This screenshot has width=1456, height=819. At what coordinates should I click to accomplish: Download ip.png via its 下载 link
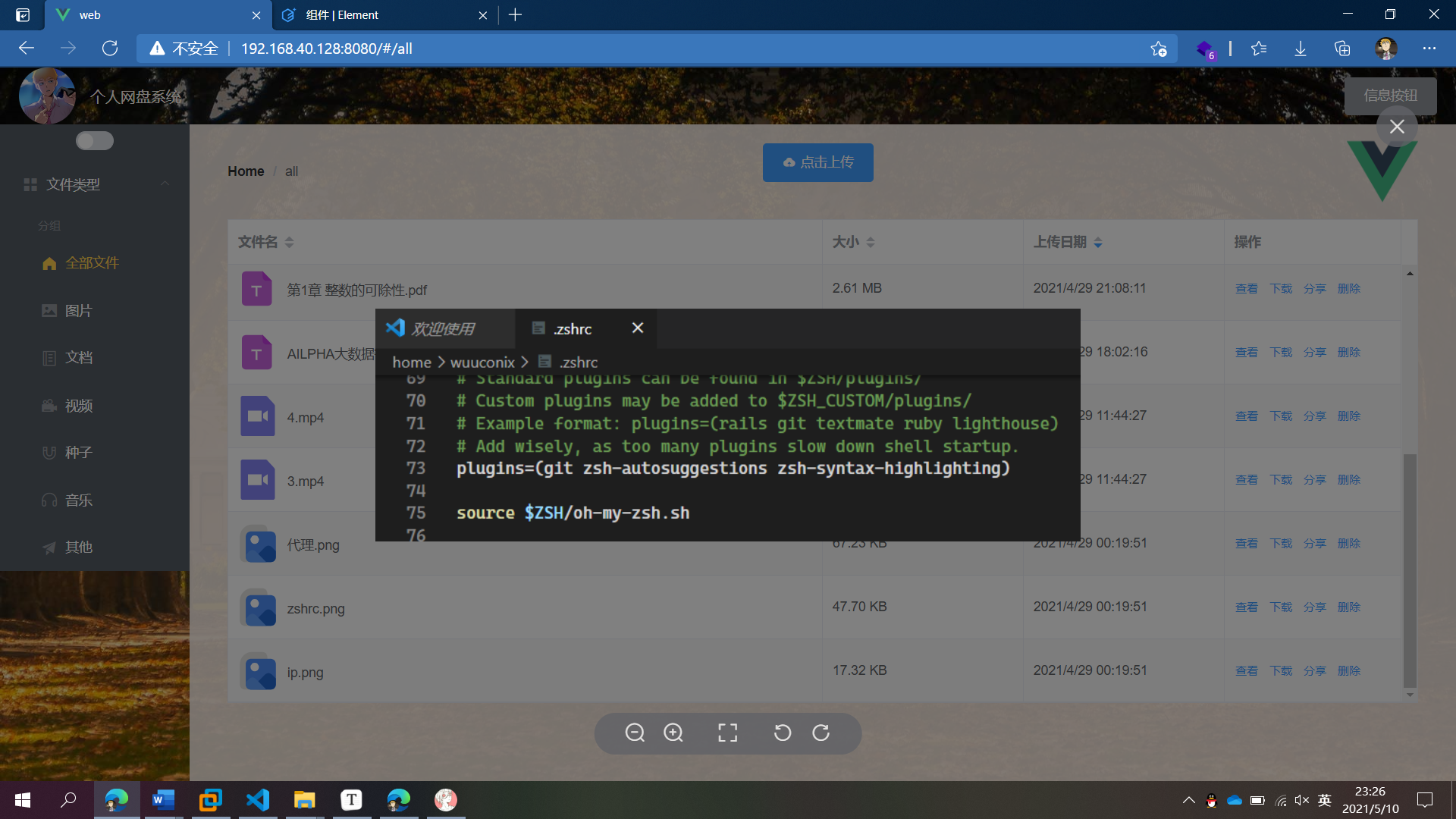point(1281,670)
